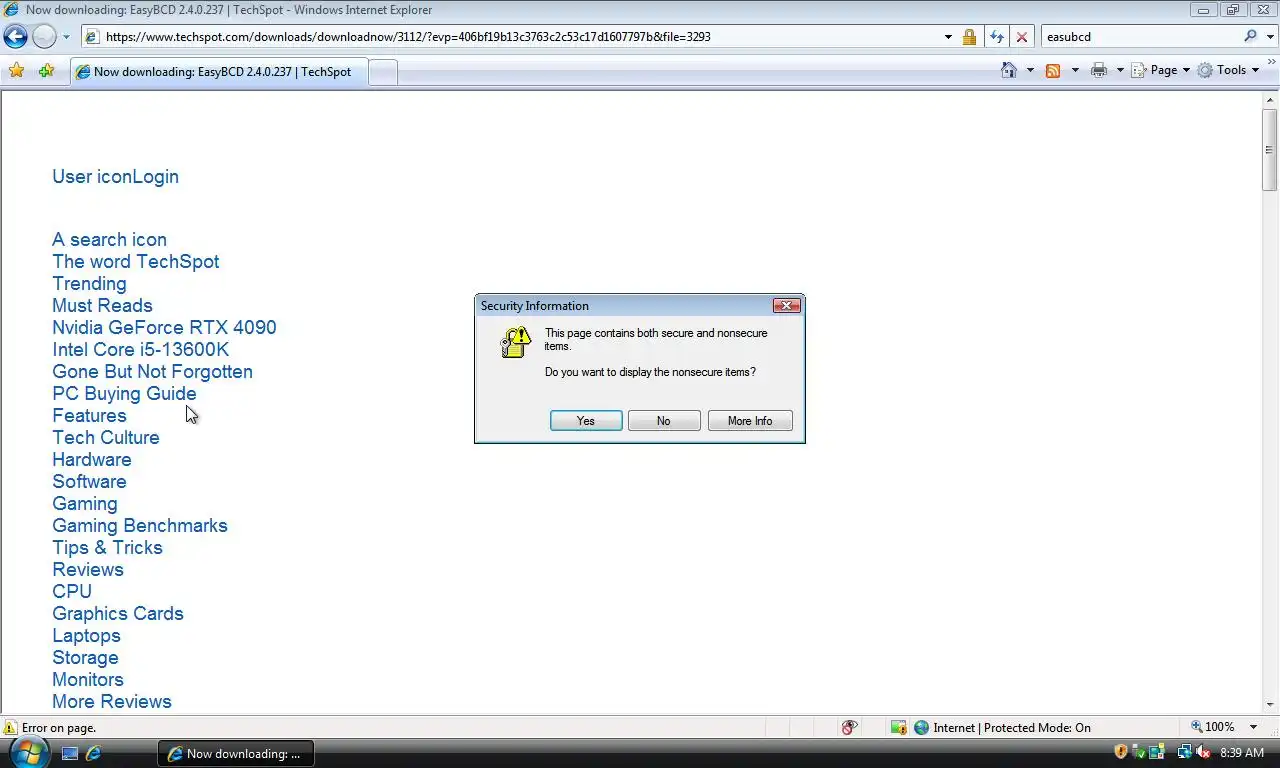This screenshot has width=1280, height=768.
Task: Open the Tips & Tricks link
Action: pos(108,548)
